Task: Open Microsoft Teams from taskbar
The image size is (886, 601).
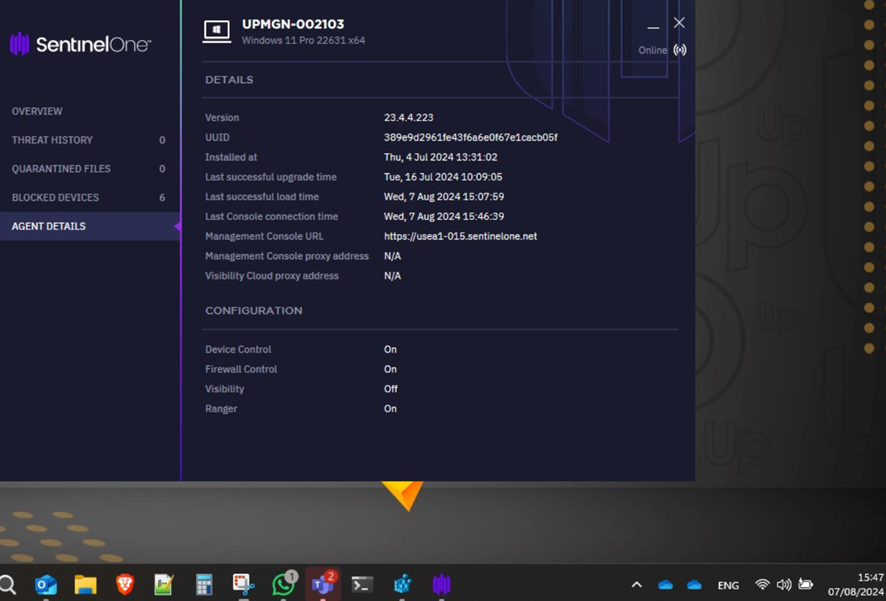Action: point(322,585)
